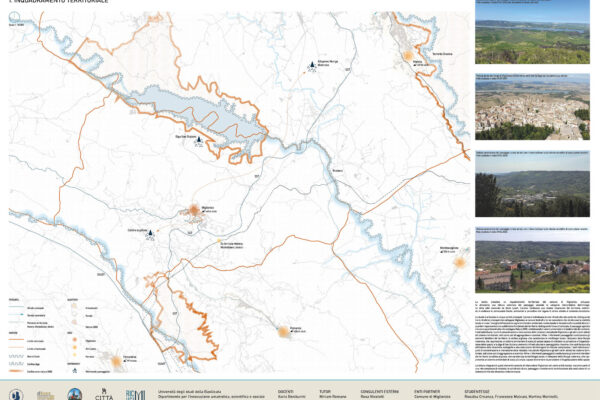
Task: Click the viewpoint icon southwest of Miglionico
Action: coord(150,235)
